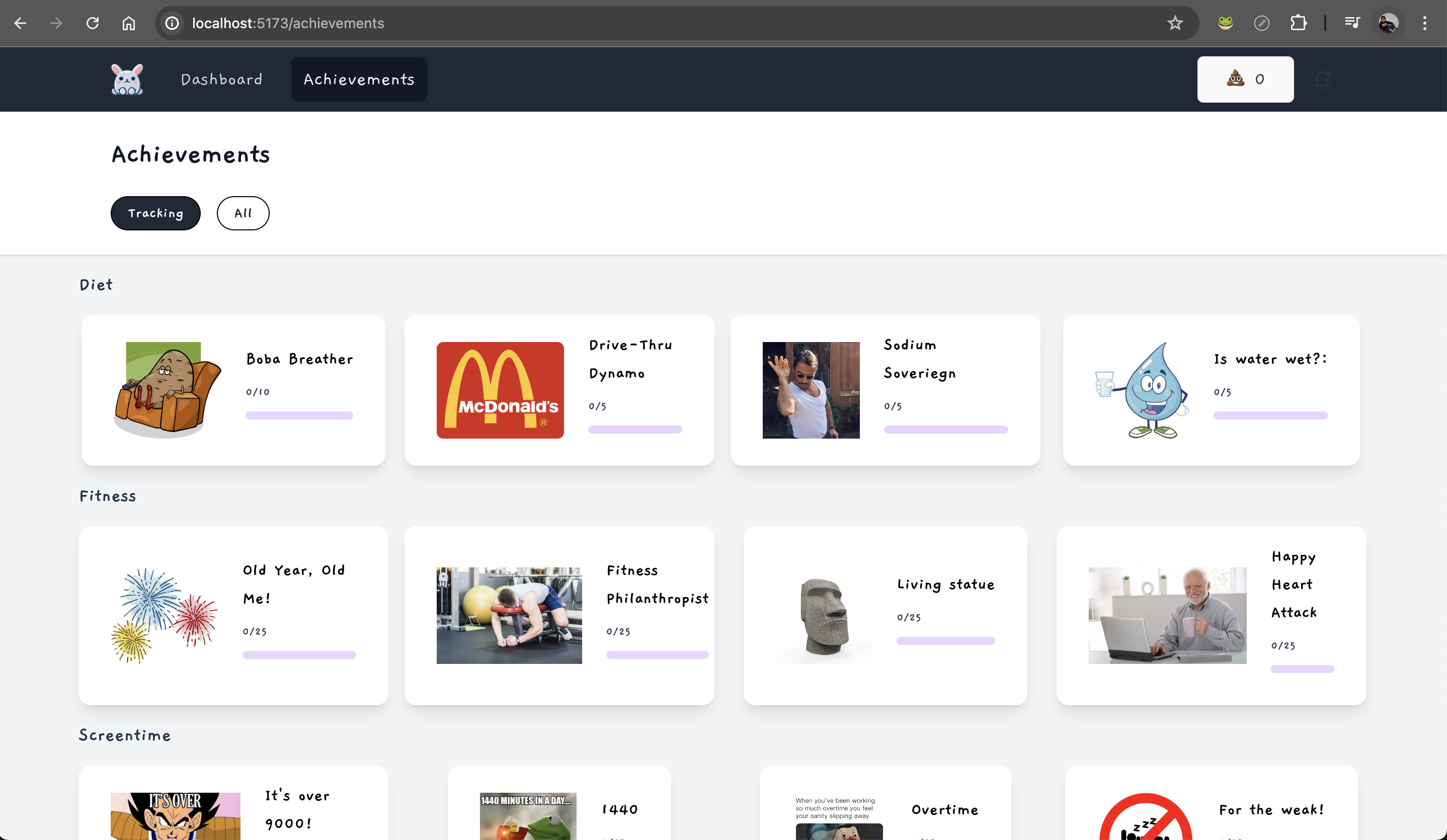Viewport: 1447px width, 840px height.
Task: Open the Dashboard nav tab
Action: 222,79
